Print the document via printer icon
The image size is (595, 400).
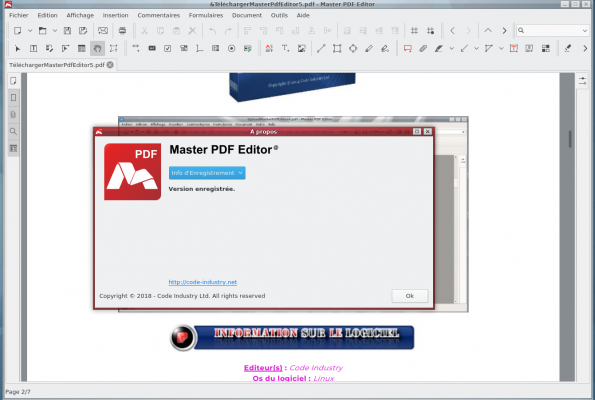pos(122,31)
